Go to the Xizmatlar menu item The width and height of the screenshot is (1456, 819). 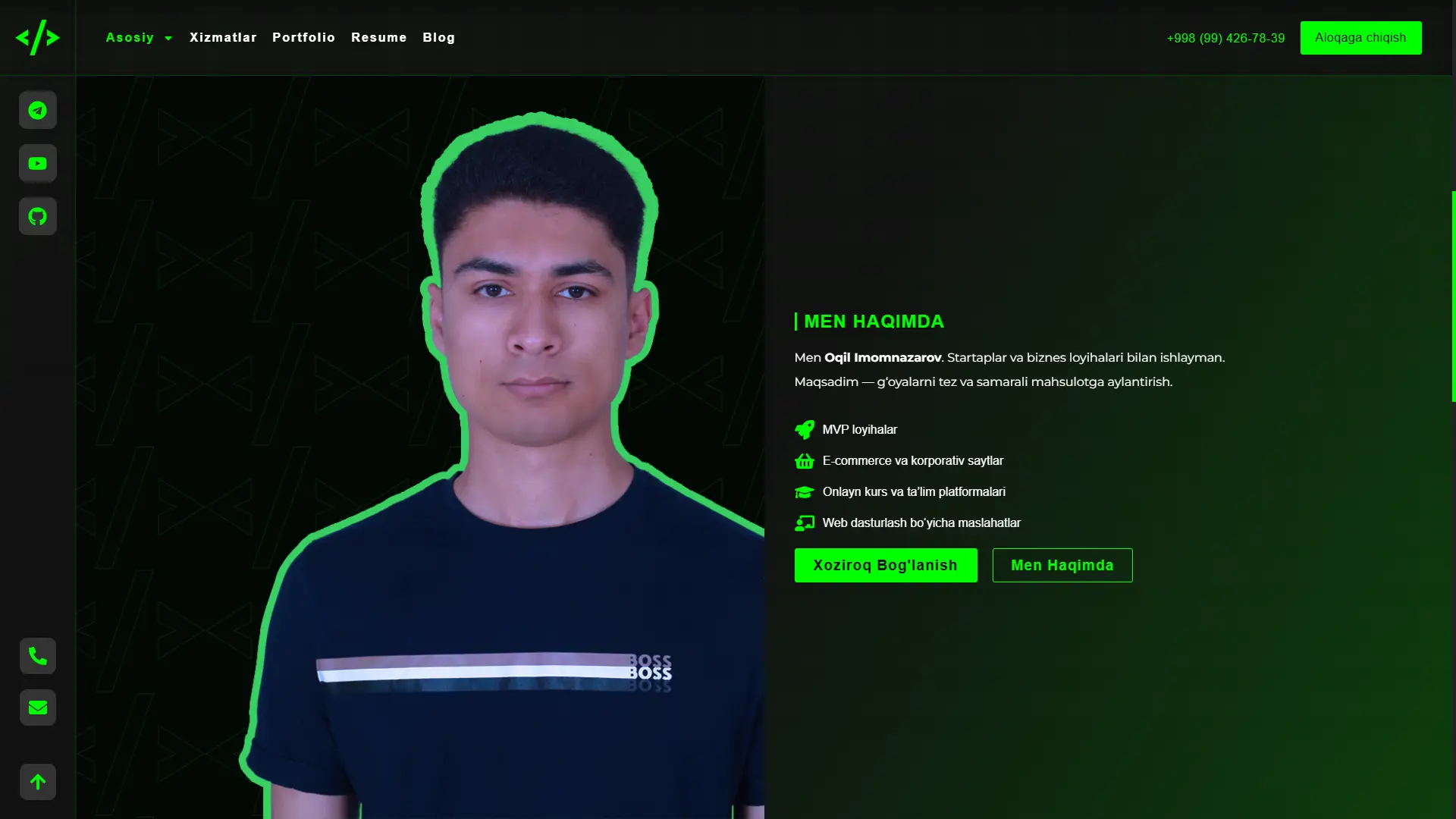click(223, 37)
